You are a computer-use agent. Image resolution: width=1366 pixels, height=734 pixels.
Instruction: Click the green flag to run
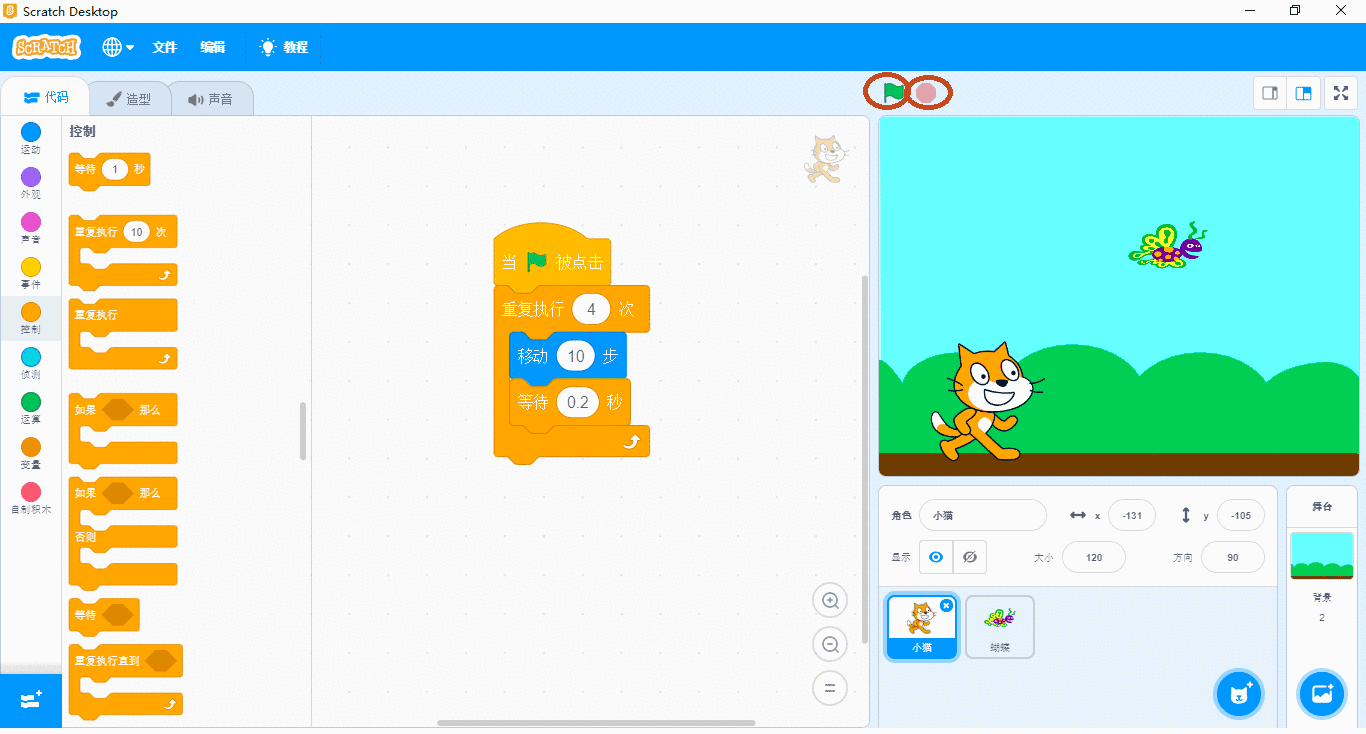(x=893, y=92)
